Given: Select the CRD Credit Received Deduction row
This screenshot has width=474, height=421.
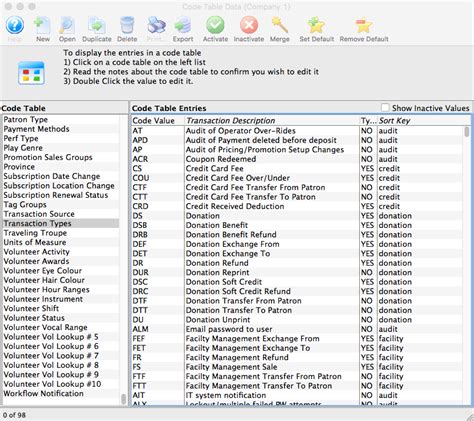Looking at the screenshot, I should pos(297,206).
